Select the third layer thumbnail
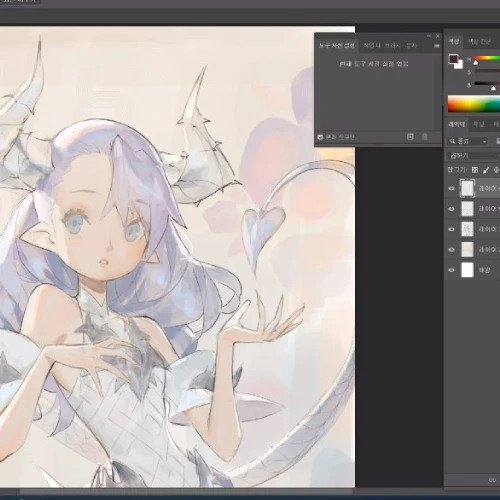500x500 pixels. tap(467, 229)
